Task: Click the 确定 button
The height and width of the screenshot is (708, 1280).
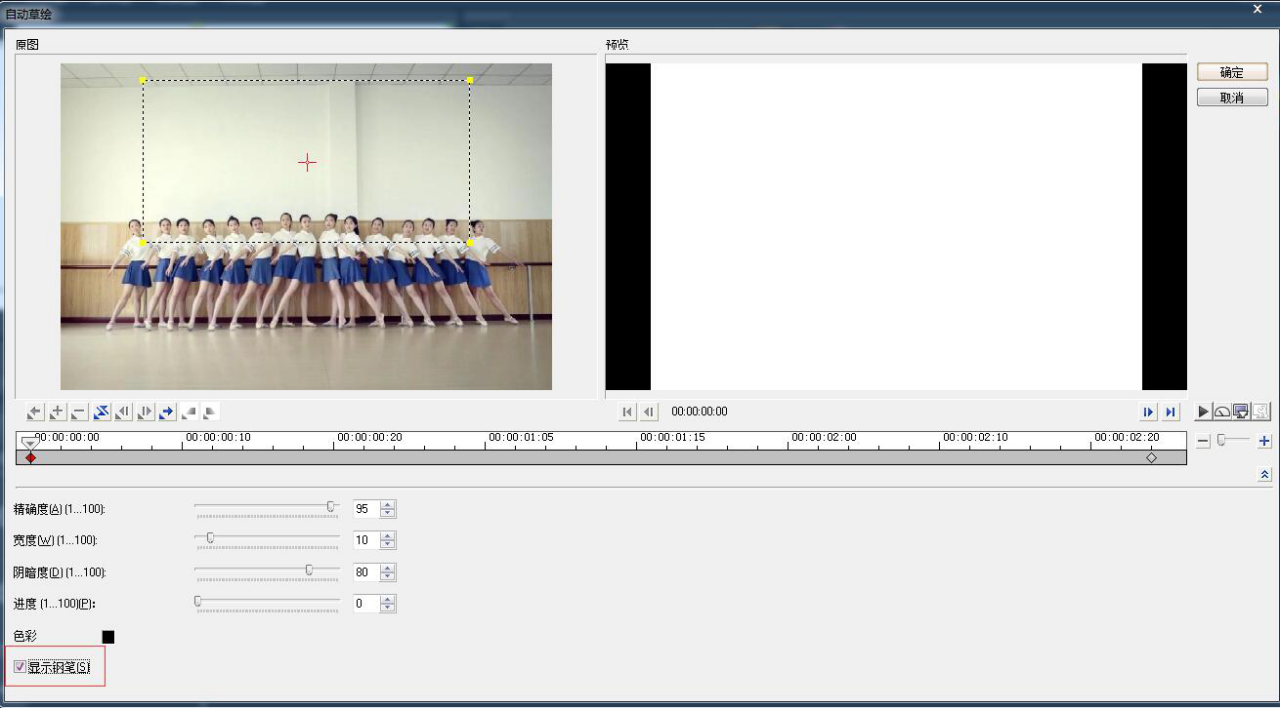Action: (1232, 72)
